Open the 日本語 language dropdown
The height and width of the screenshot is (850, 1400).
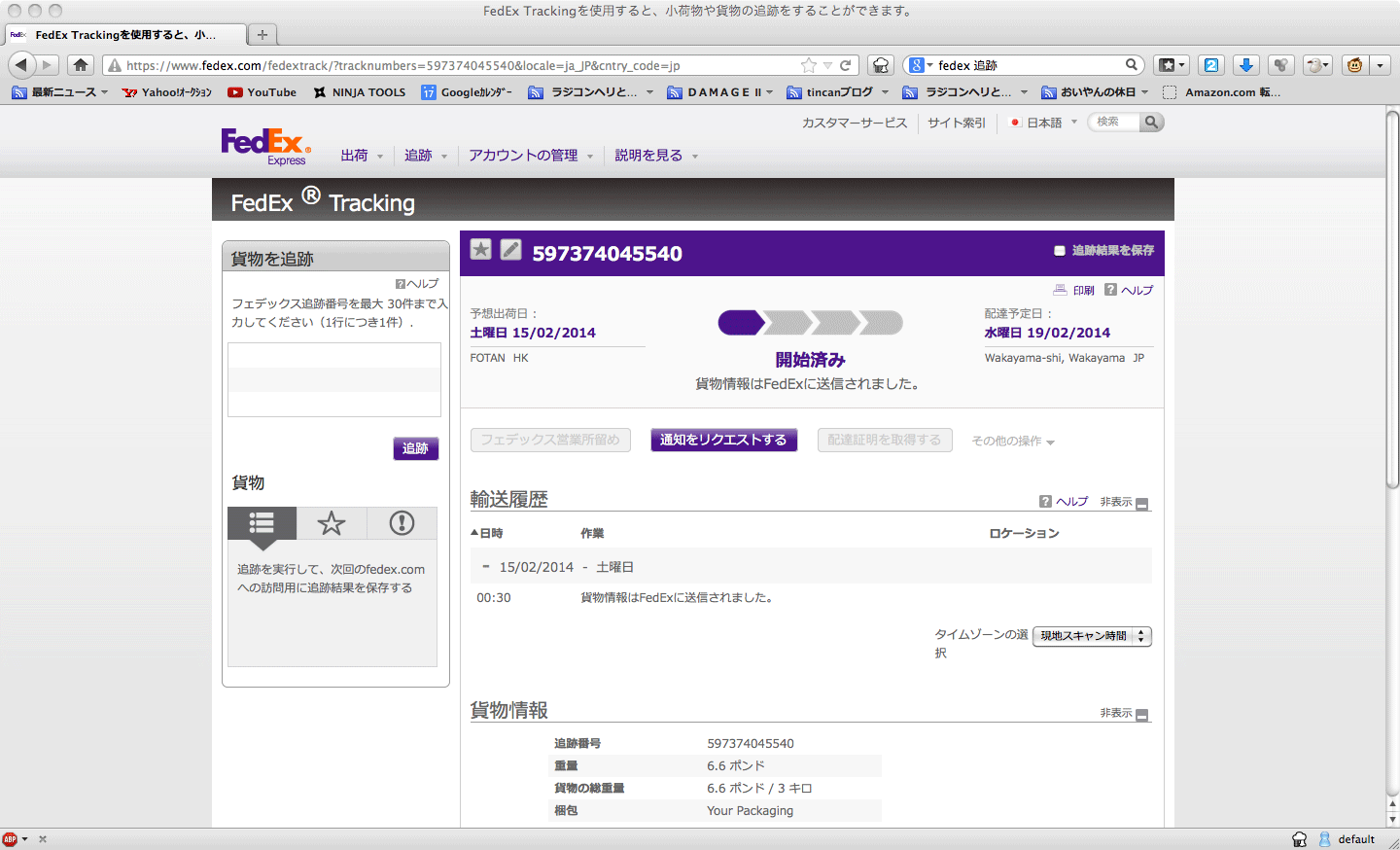click(x=1044, y=123)
